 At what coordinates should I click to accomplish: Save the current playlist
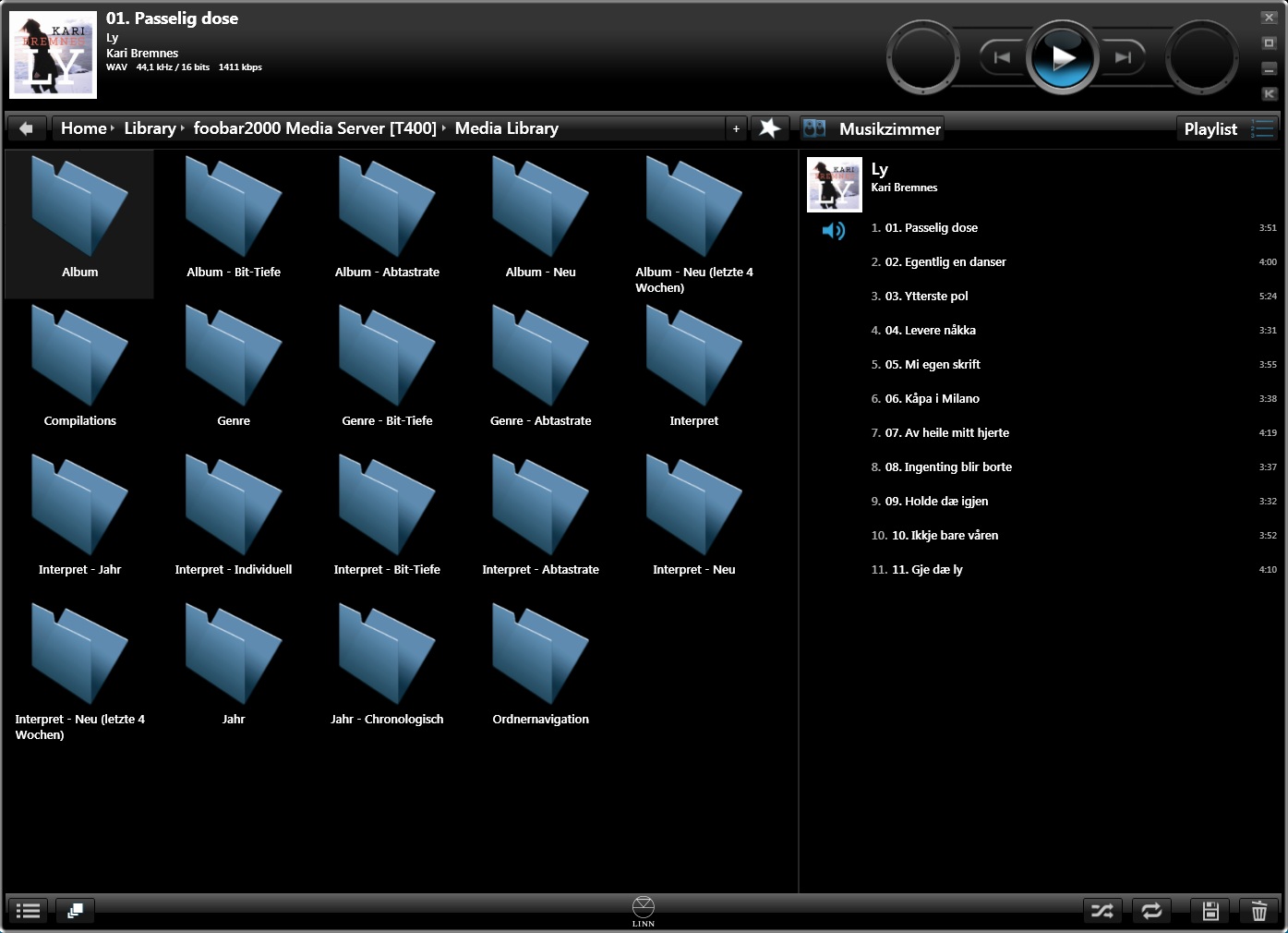click(x=1210, y=911)
